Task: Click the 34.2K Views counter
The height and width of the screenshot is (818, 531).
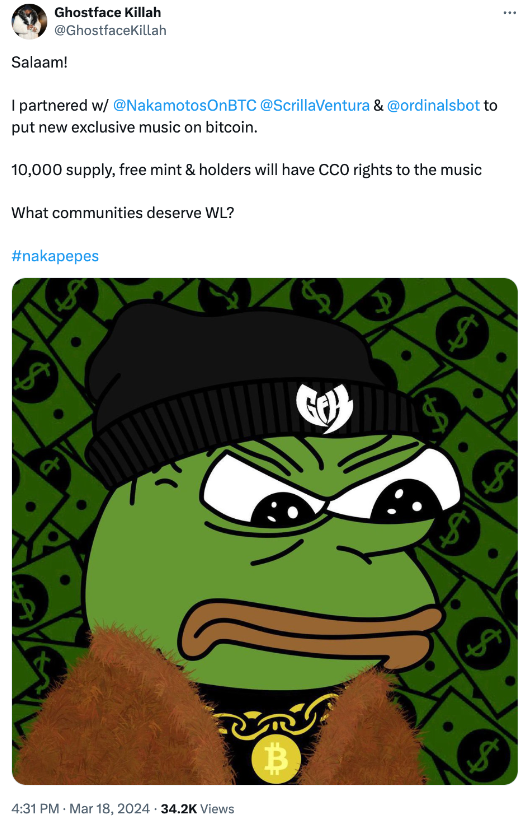Action: [x=197, y=809]
